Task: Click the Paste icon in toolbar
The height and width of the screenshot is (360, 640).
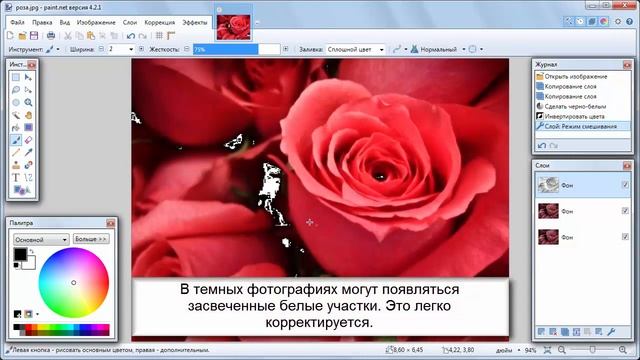Action: pyautogui.click(x=91, y=36)
